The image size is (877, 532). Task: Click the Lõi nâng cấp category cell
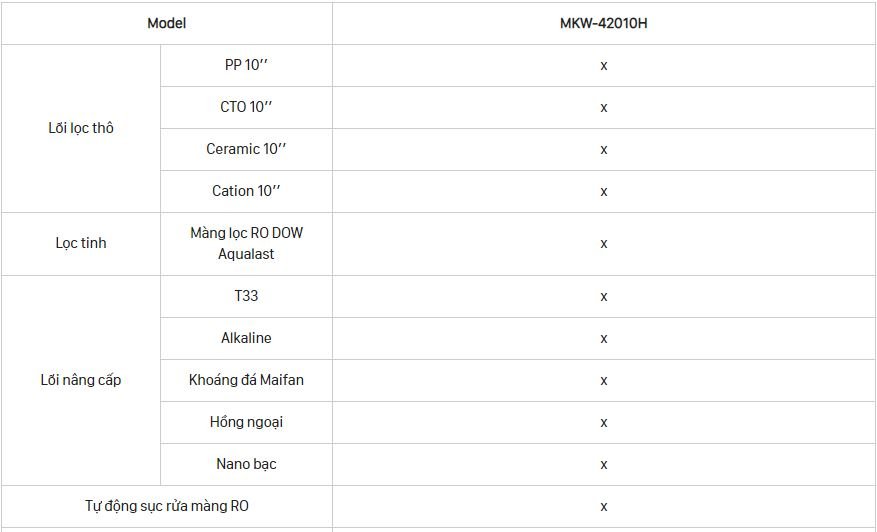point(81,380)
